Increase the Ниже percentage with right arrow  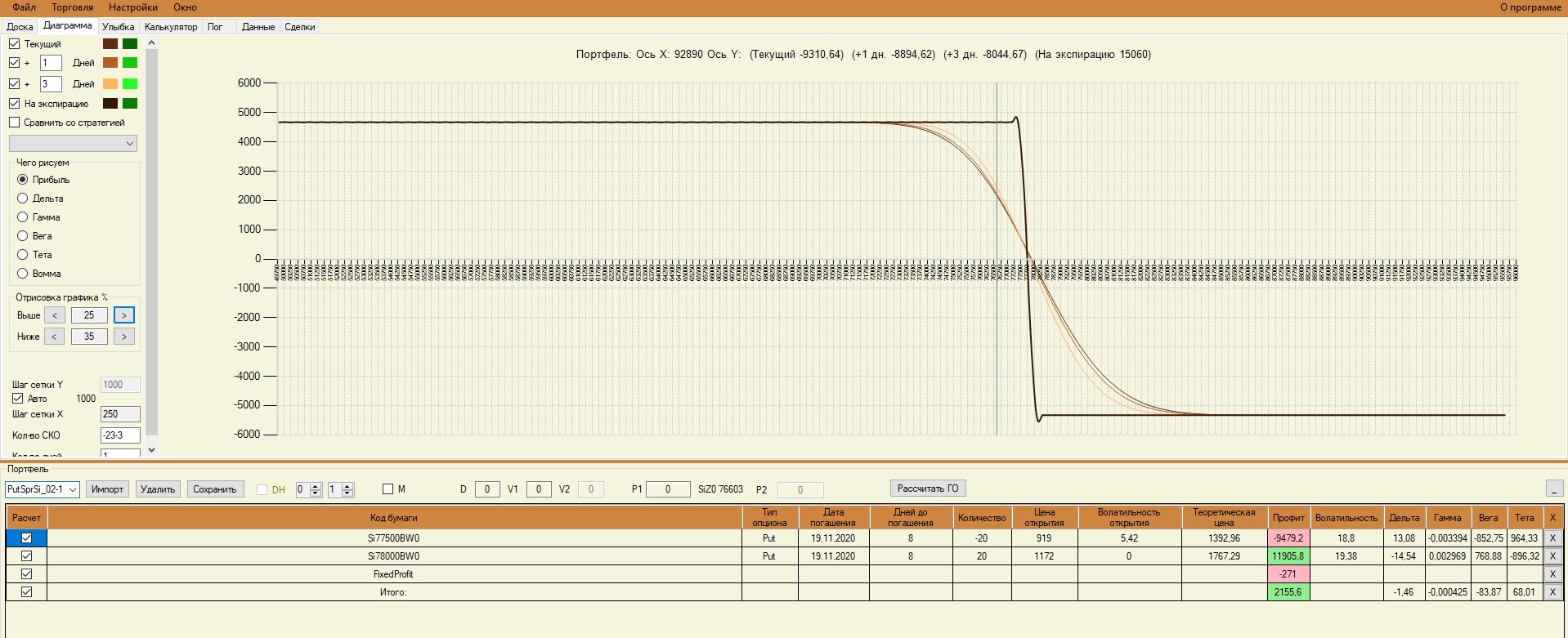point(124,337)
